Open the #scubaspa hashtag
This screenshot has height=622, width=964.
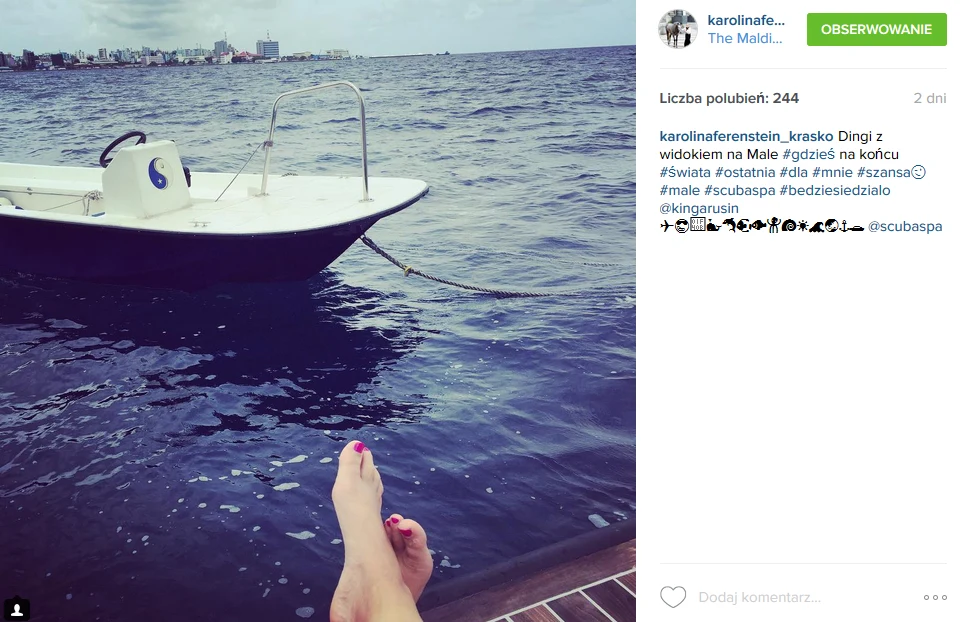pyautogui.click(x=740, y=190)
